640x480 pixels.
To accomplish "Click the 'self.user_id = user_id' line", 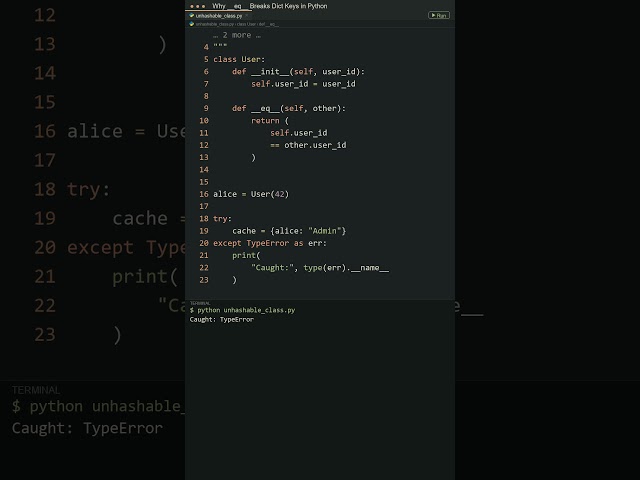I will 303,84.
